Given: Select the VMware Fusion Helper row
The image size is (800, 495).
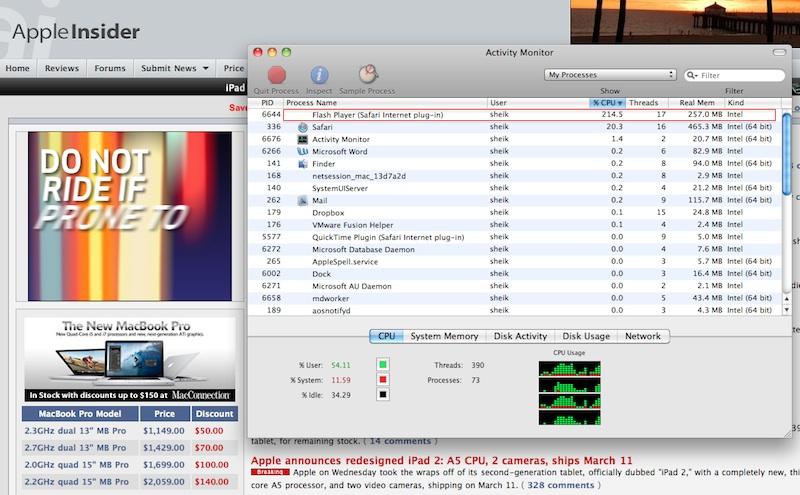Looking at the screenshot, I should [x=515, y=225].
